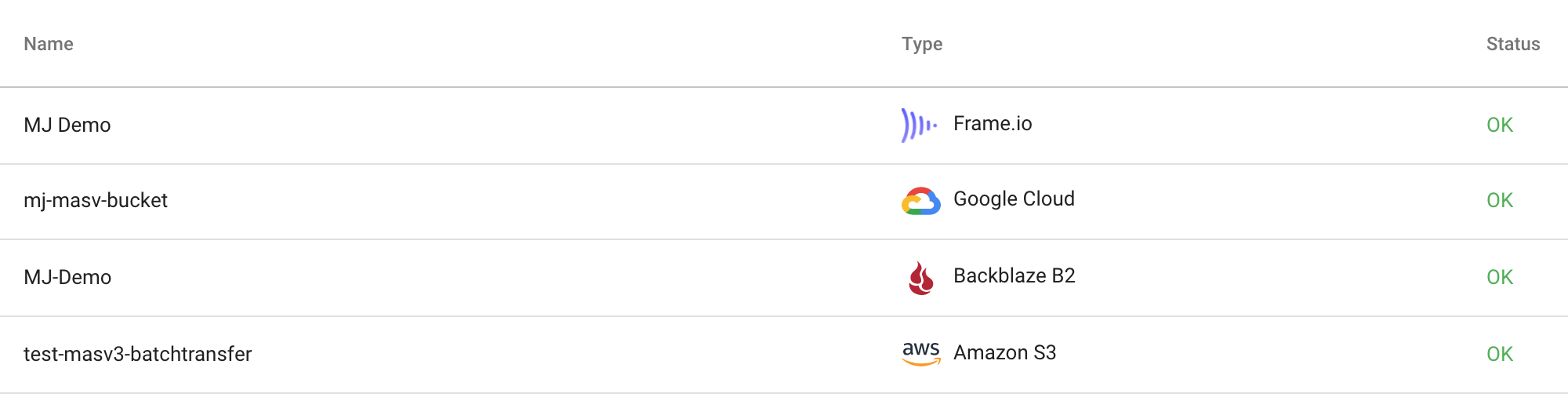This screenshot has width=1568, height=419.
Task: Click the OK status for Backblaze B2 row
Action: [x=1499, y=277]
